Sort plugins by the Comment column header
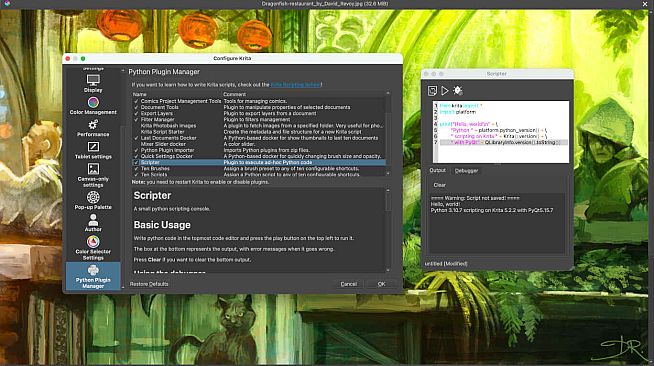 (234, 95)
